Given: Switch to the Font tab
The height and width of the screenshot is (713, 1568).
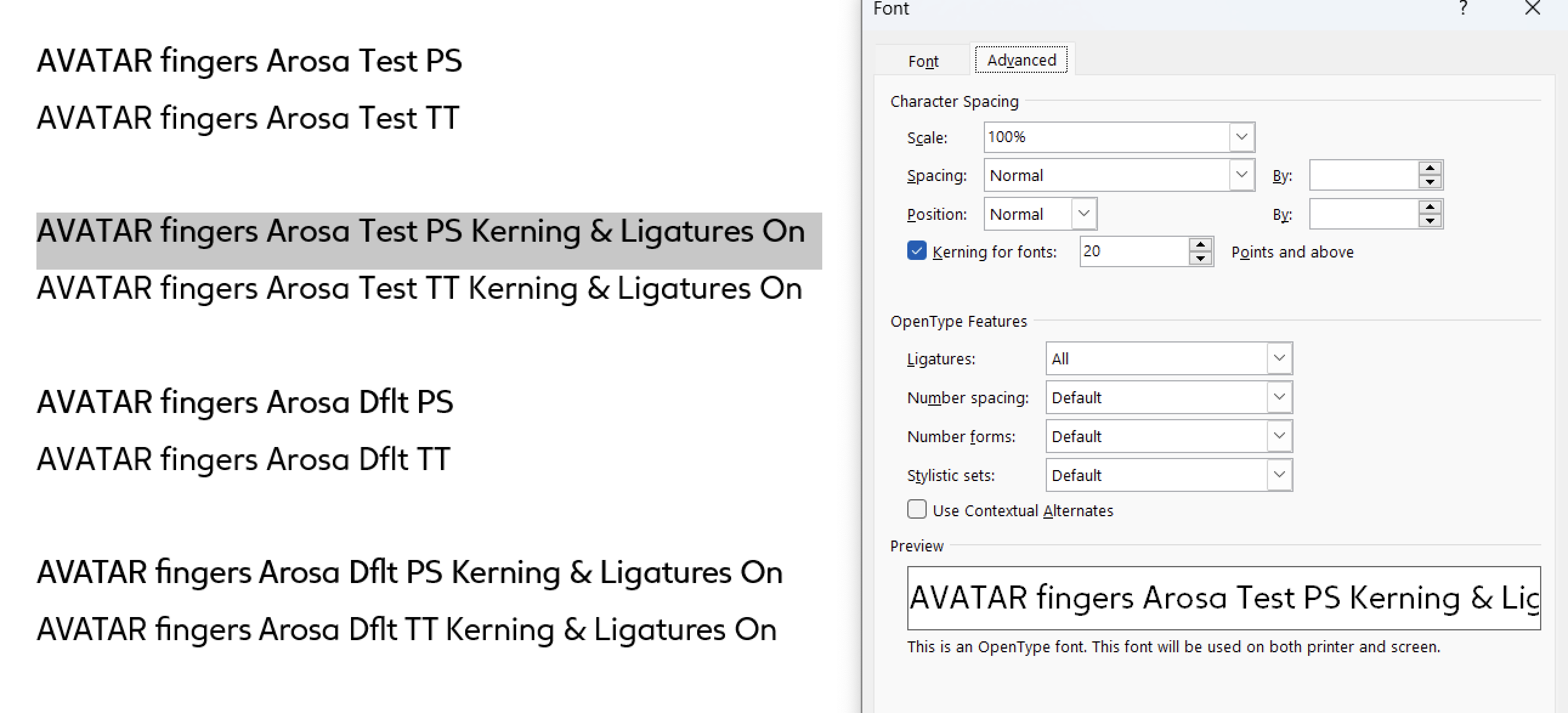Looking at the screenshot, I should click(x=923, y=61).
